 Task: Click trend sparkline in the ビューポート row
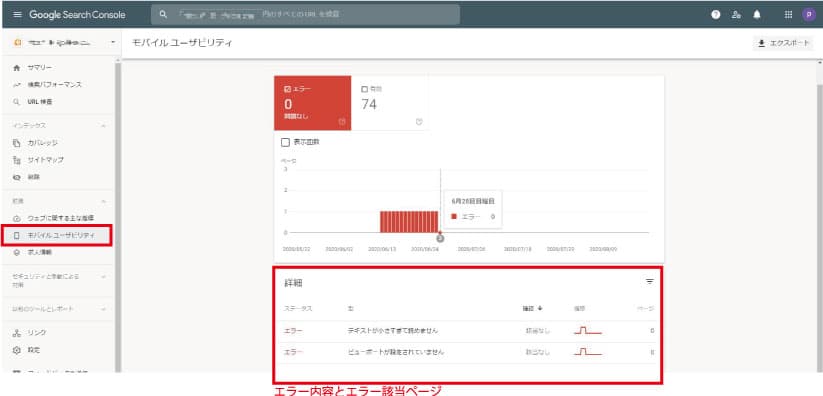coord(587,352)
